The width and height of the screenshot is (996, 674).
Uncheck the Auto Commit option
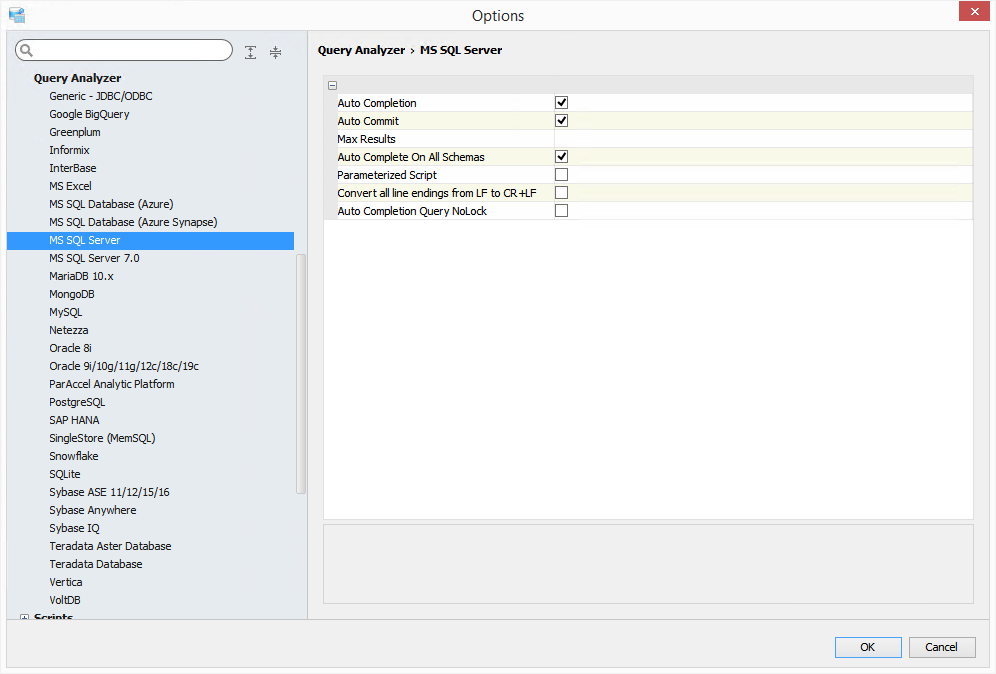pos(562,121)
